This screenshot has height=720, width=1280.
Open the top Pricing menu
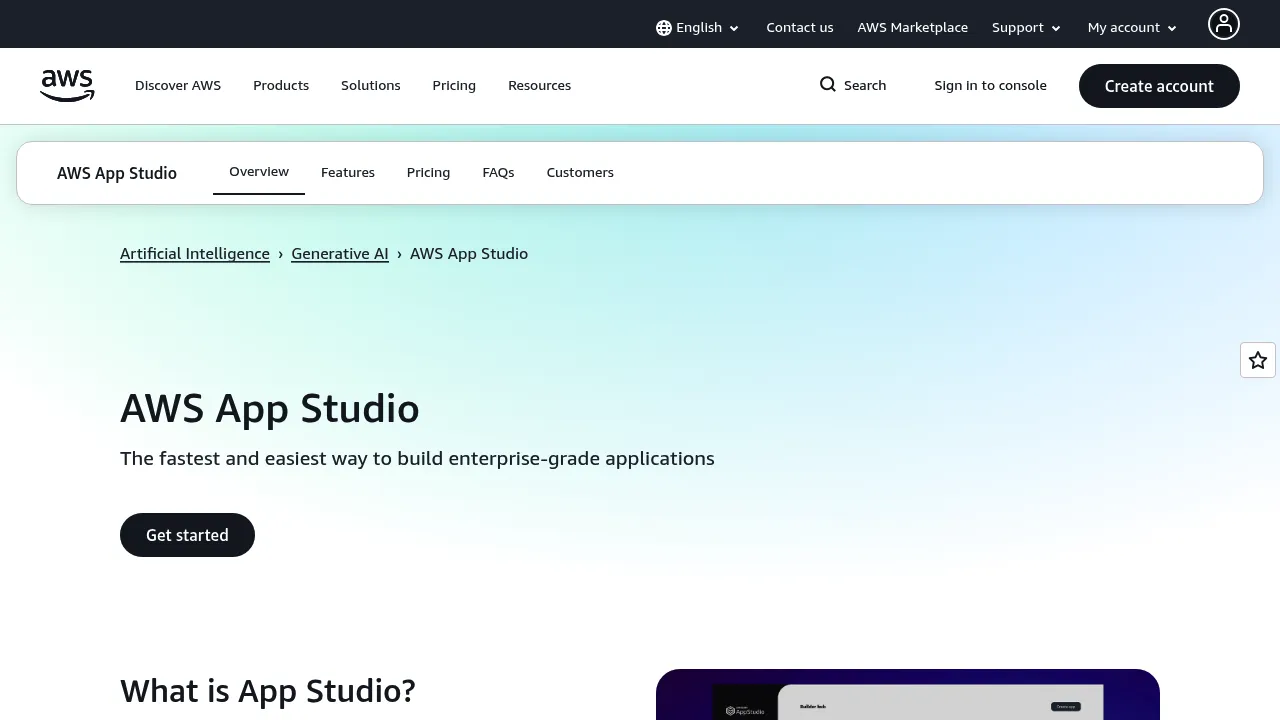454,86
